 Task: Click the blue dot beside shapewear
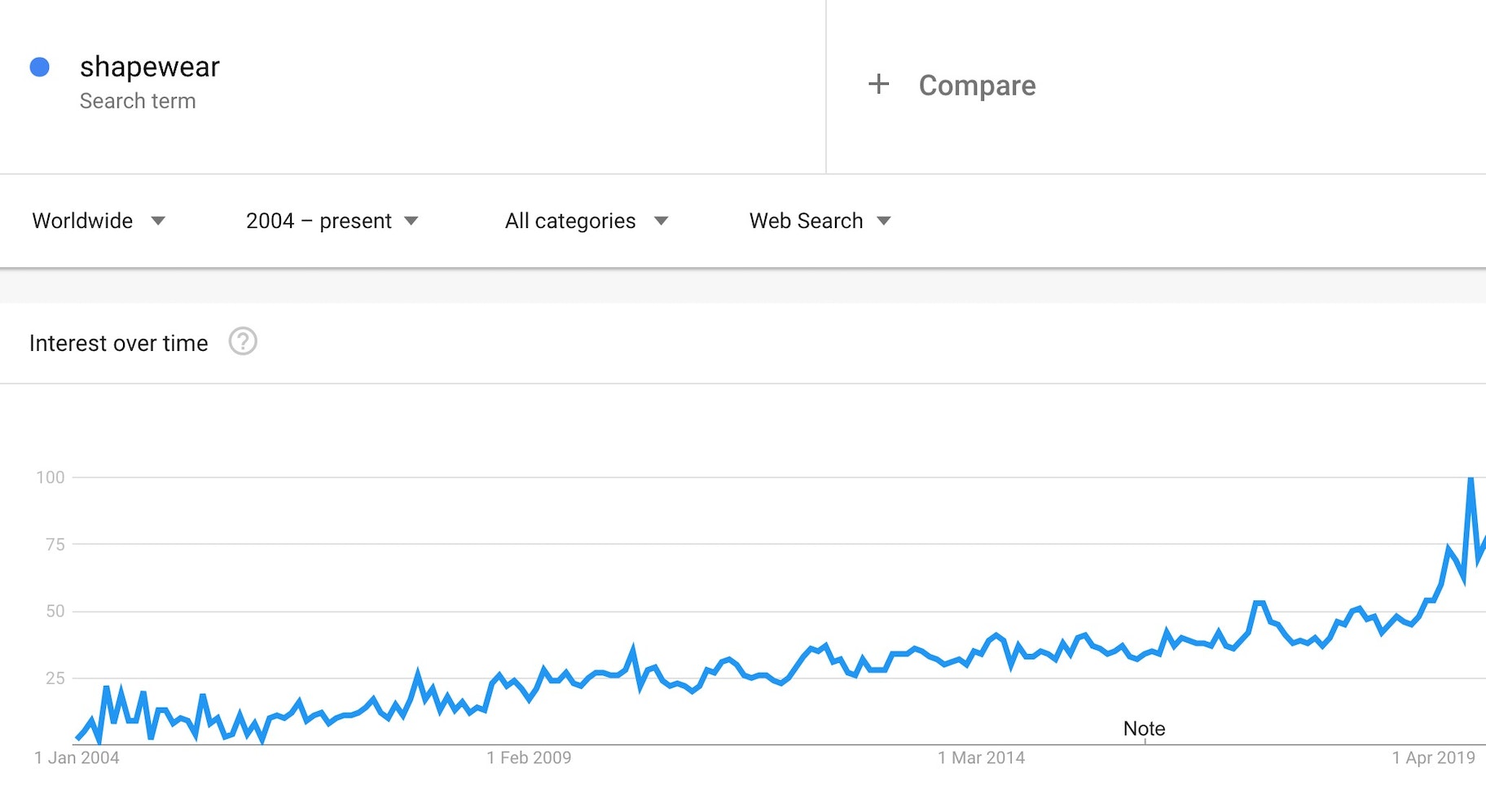pos(39,67)
